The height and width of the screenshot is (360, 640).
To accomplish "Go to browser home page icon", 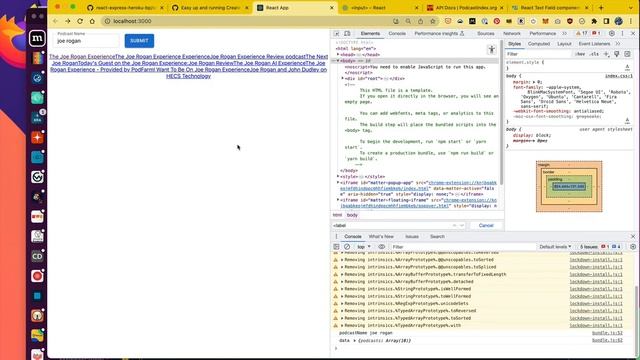I will coord(92,21).
